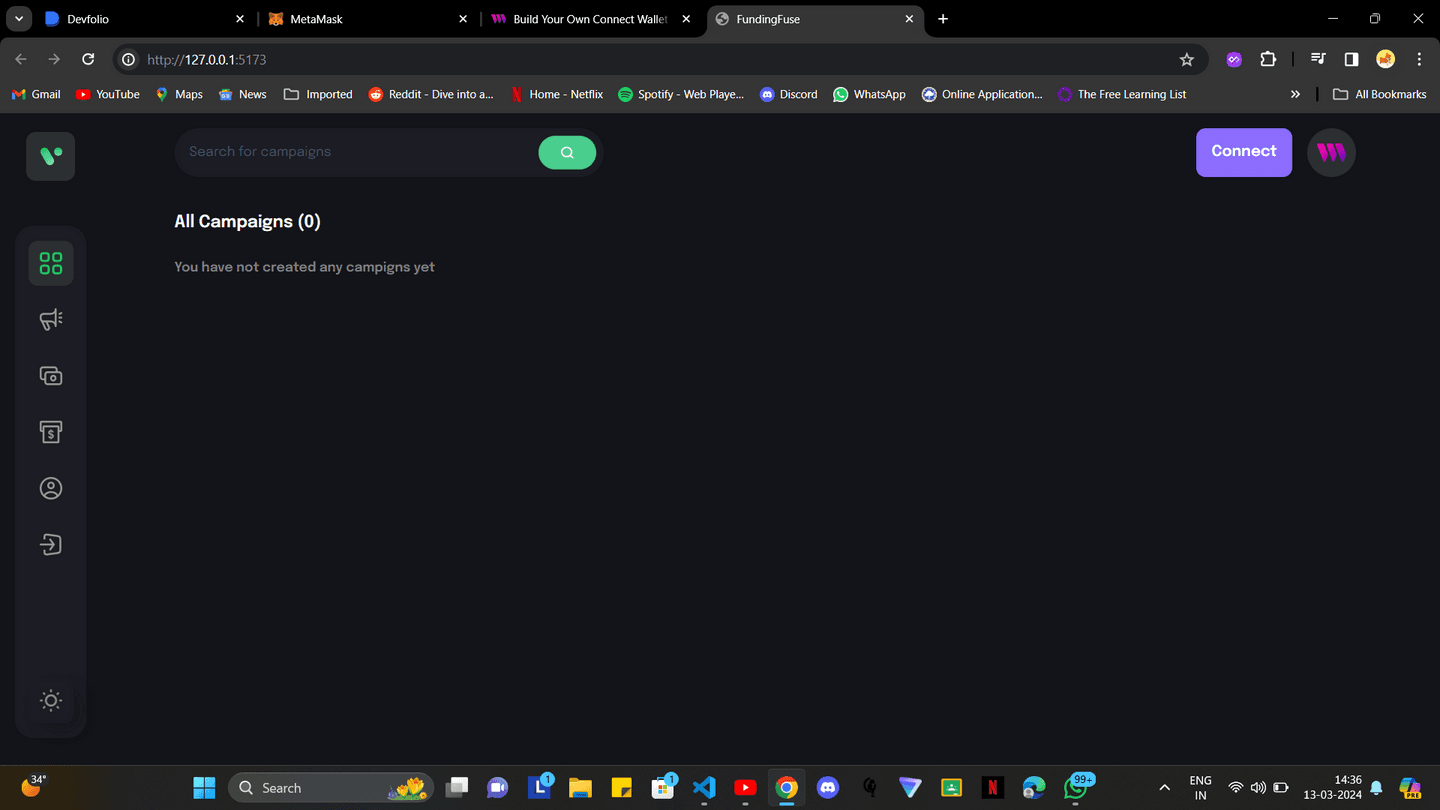
Task: Open the campaign megaphone icon in sidebar
Action: [x=51, y=319]
